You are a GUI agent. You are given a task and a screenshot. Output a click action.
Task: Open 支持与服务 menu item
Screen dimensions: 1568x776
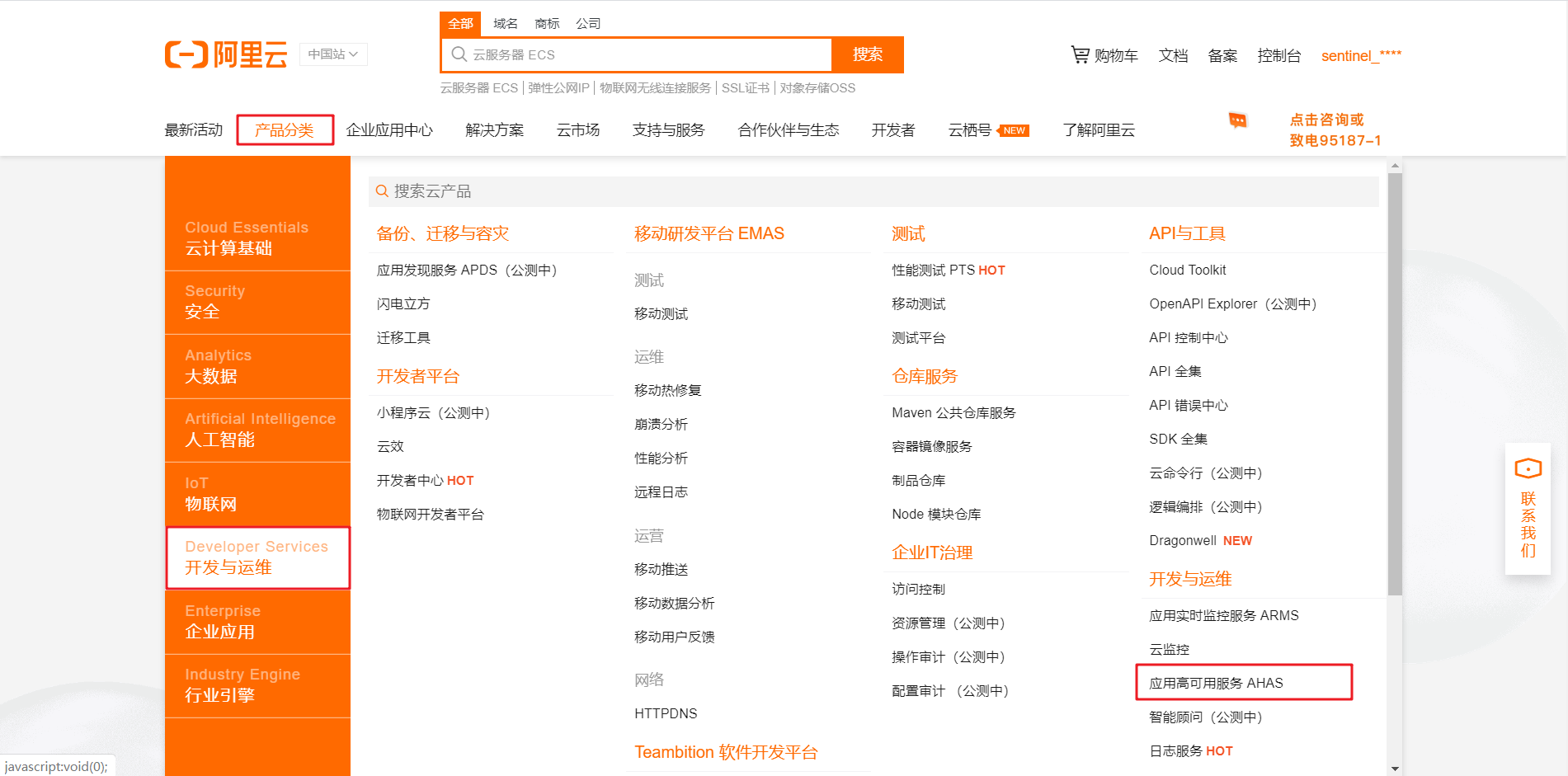pos(669,130)
